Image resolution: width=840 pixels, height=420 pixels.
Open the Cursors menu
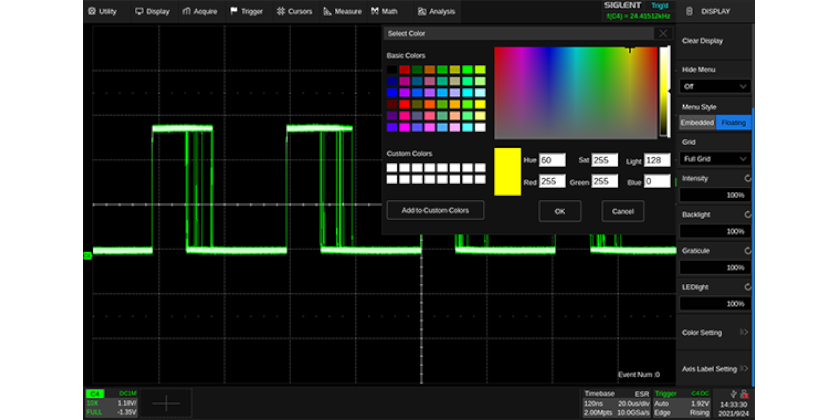click(300, 12)
